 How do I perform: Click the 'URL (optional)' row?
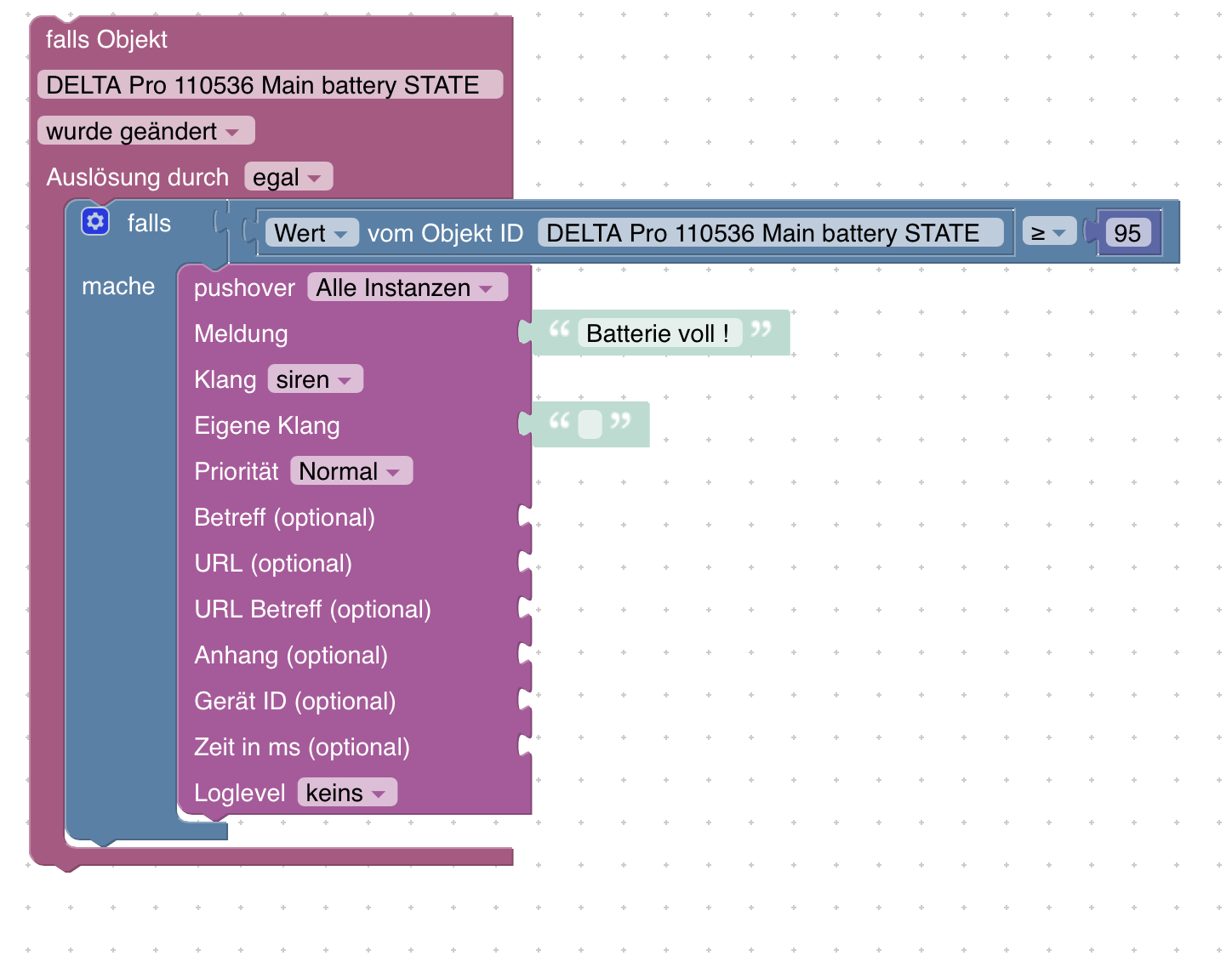click(x=273, y=563)
